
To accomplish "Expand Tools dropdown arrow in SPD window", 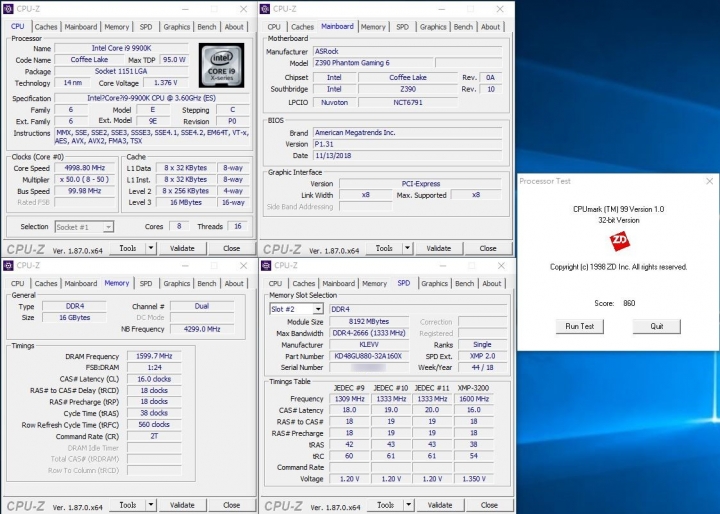I will click(x=408, y=505).
